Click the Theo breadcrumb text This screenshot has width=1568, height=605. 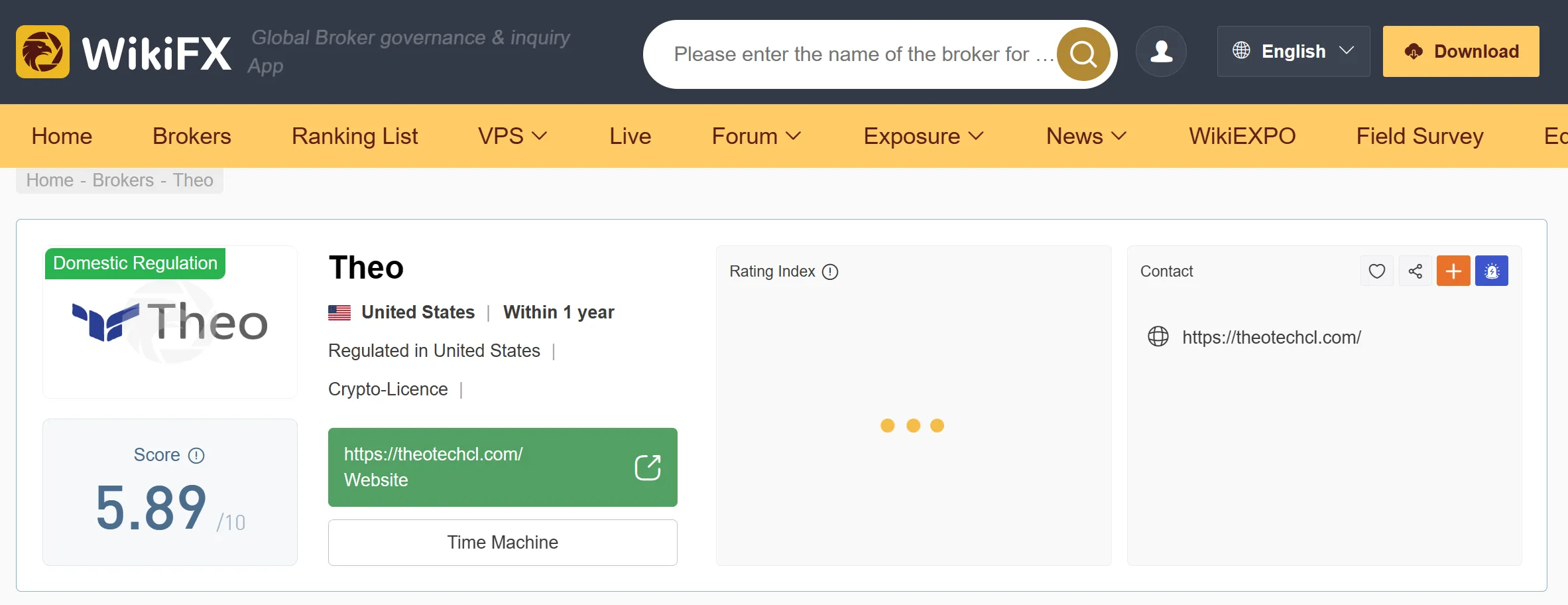[x=193, y=180]
